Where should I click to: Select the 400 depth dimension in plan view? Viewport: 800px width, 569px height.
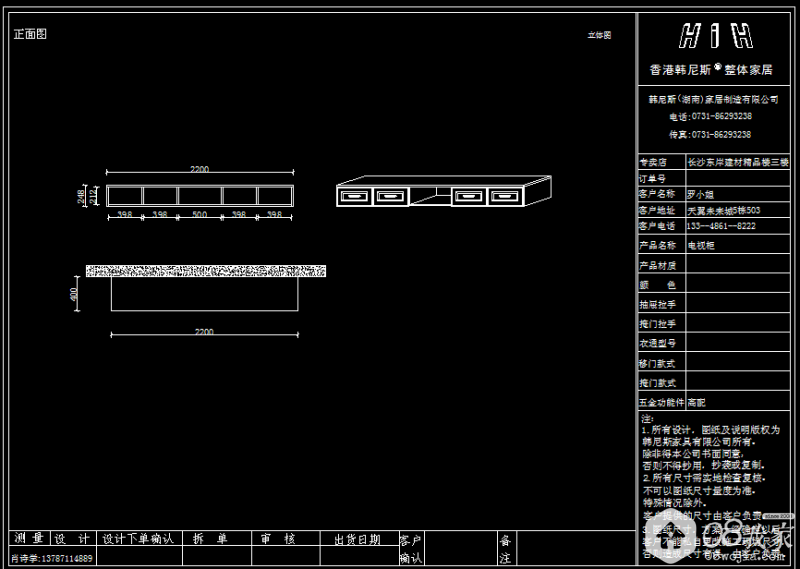click(x=74, y=295)
